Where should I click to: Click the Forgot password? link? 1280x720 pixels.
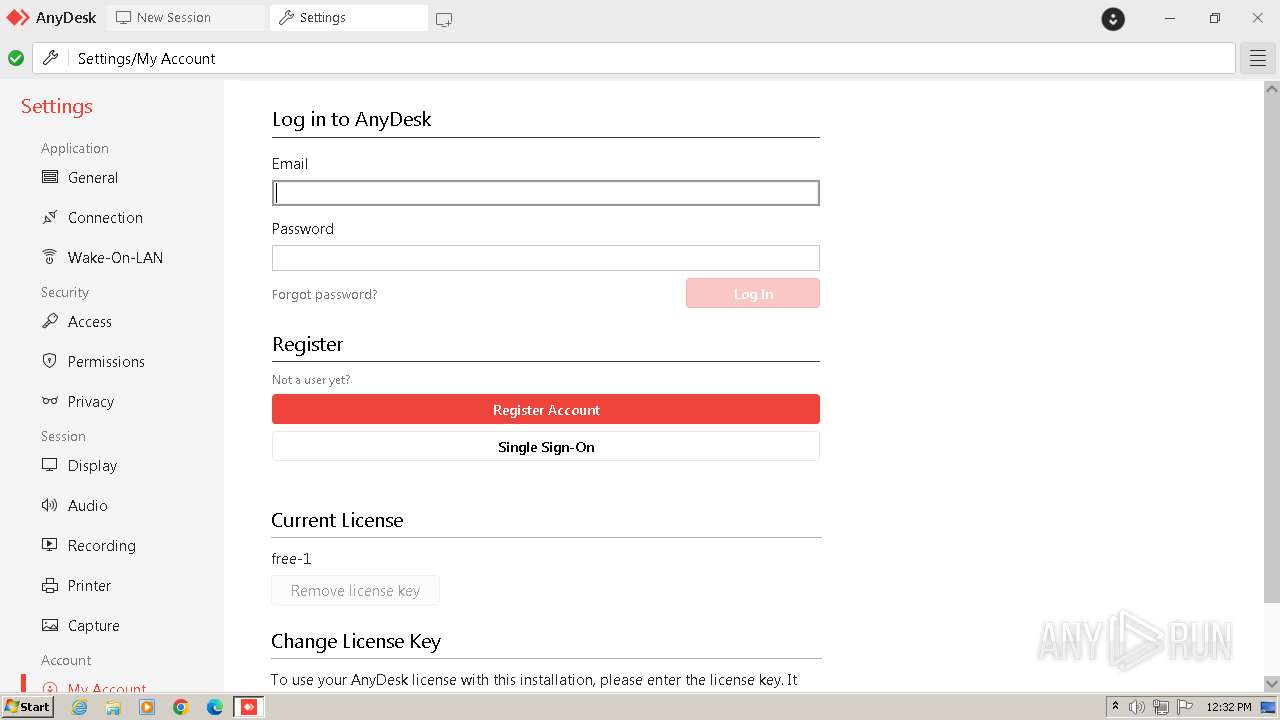click(325, 294)
